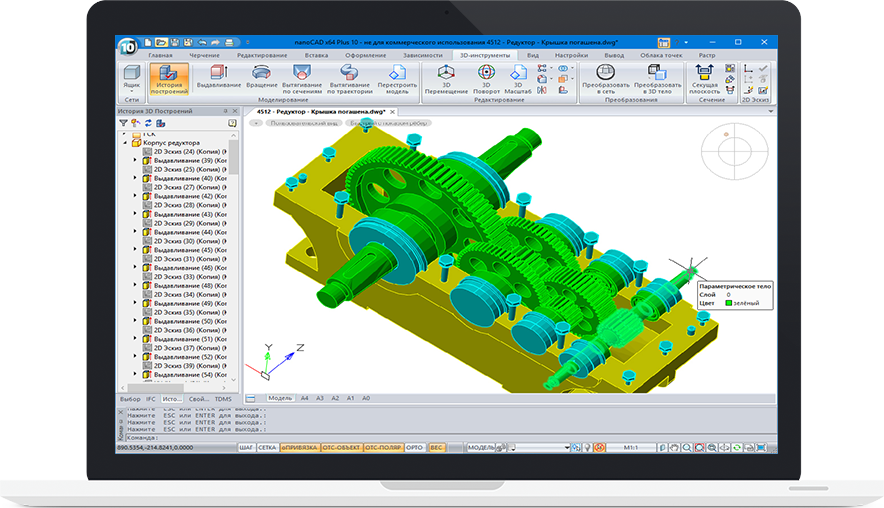Toggle СЕТКА grid display
884x508 pixels.
pyautogui.click(x=267, y=448)
